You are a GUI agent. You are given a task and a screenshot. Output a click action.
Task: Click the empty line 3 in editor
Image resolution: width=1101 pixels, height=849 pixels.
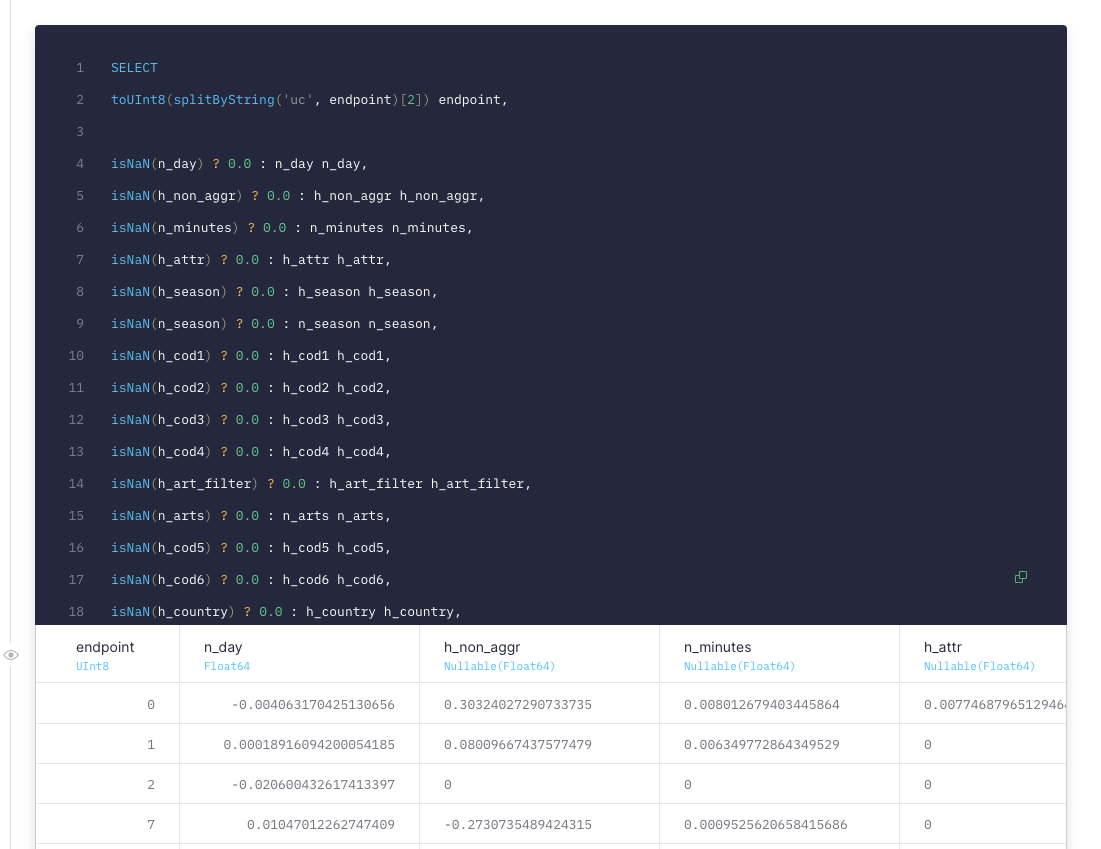[300, 132]
